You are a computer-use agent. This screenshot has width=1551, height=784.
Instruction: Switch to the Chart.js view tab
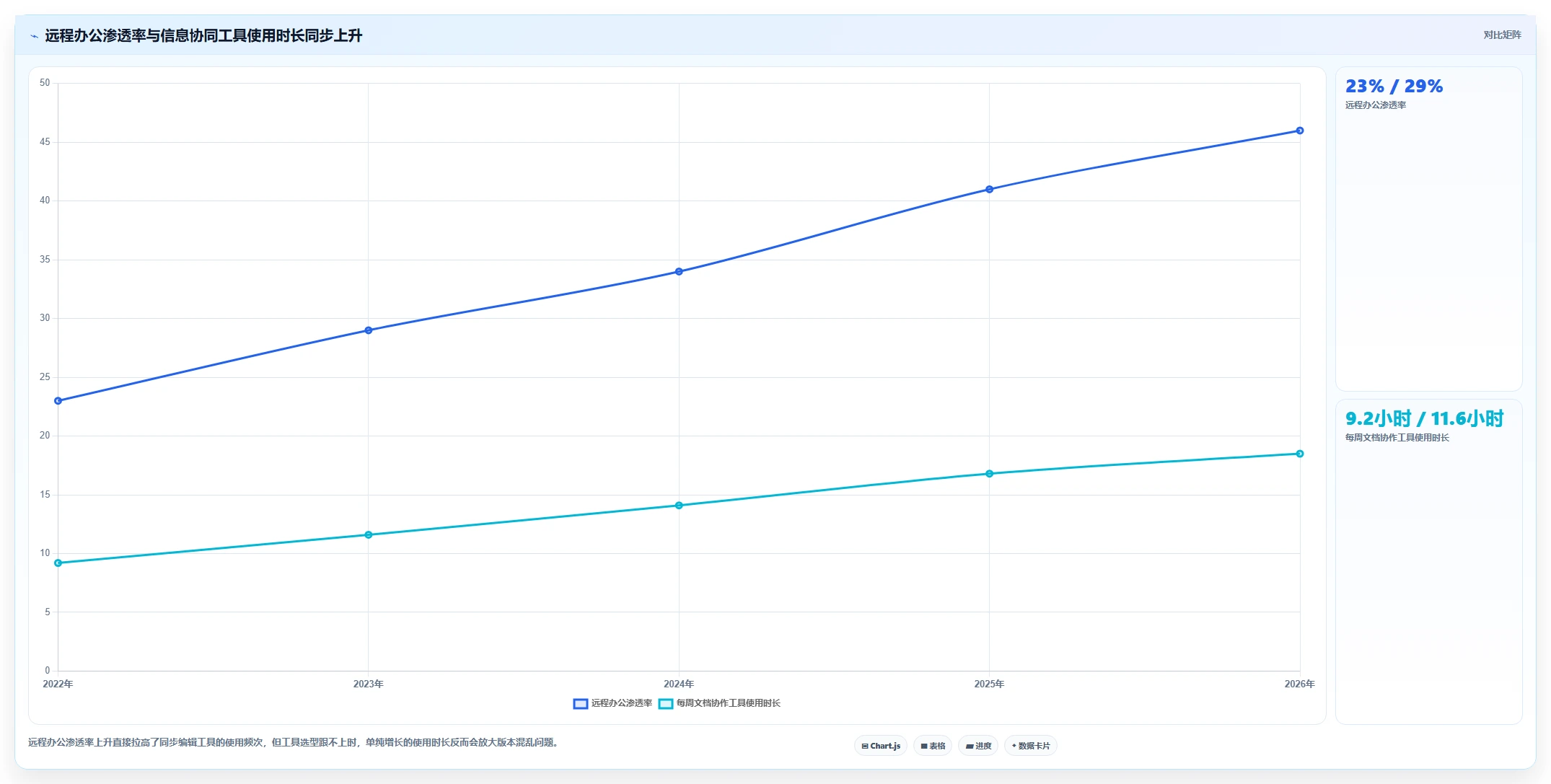point(881,746)
